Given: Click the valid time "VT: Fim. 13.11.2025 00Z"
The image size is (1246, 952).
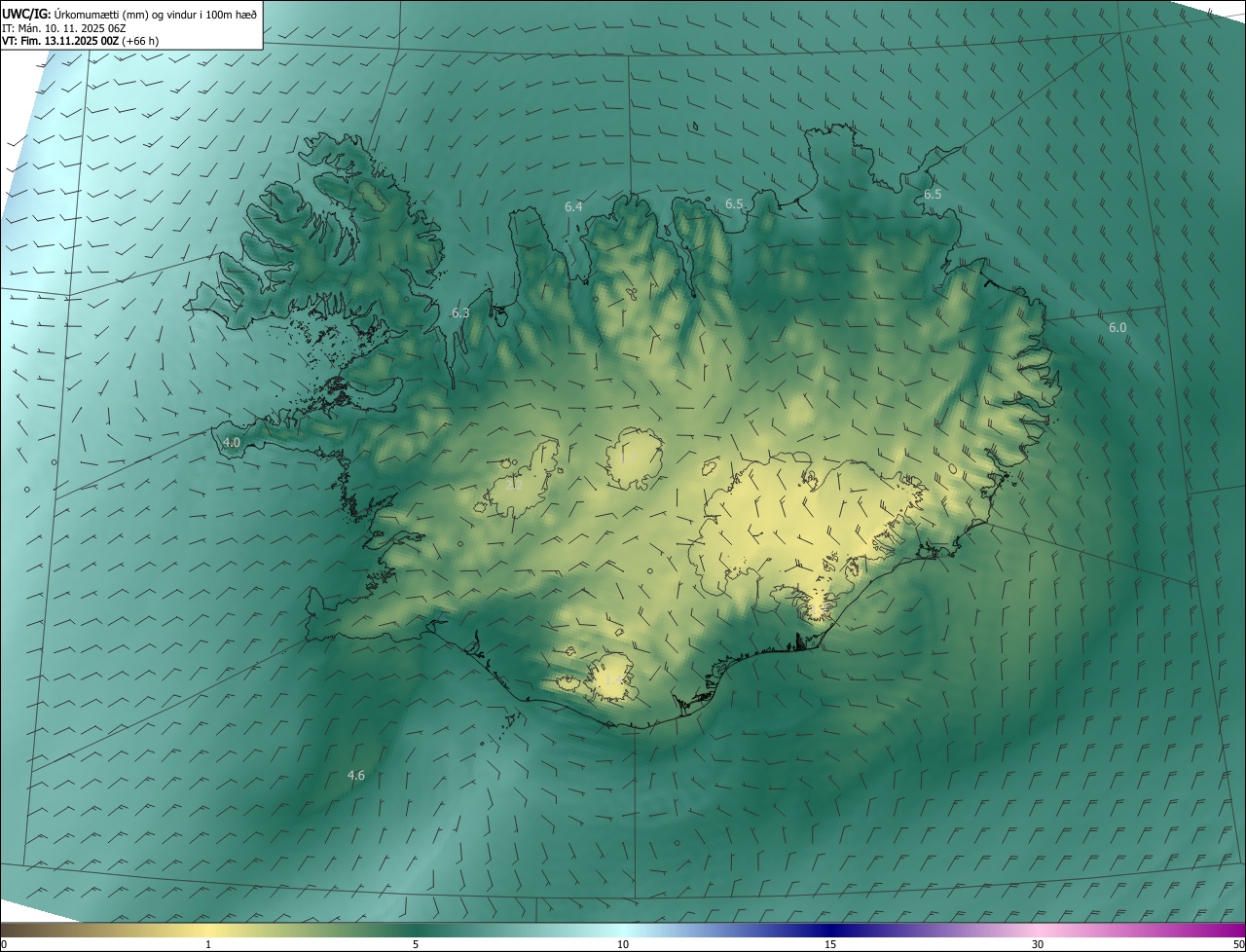Looking at the screenshot, I should coord(61,41).
